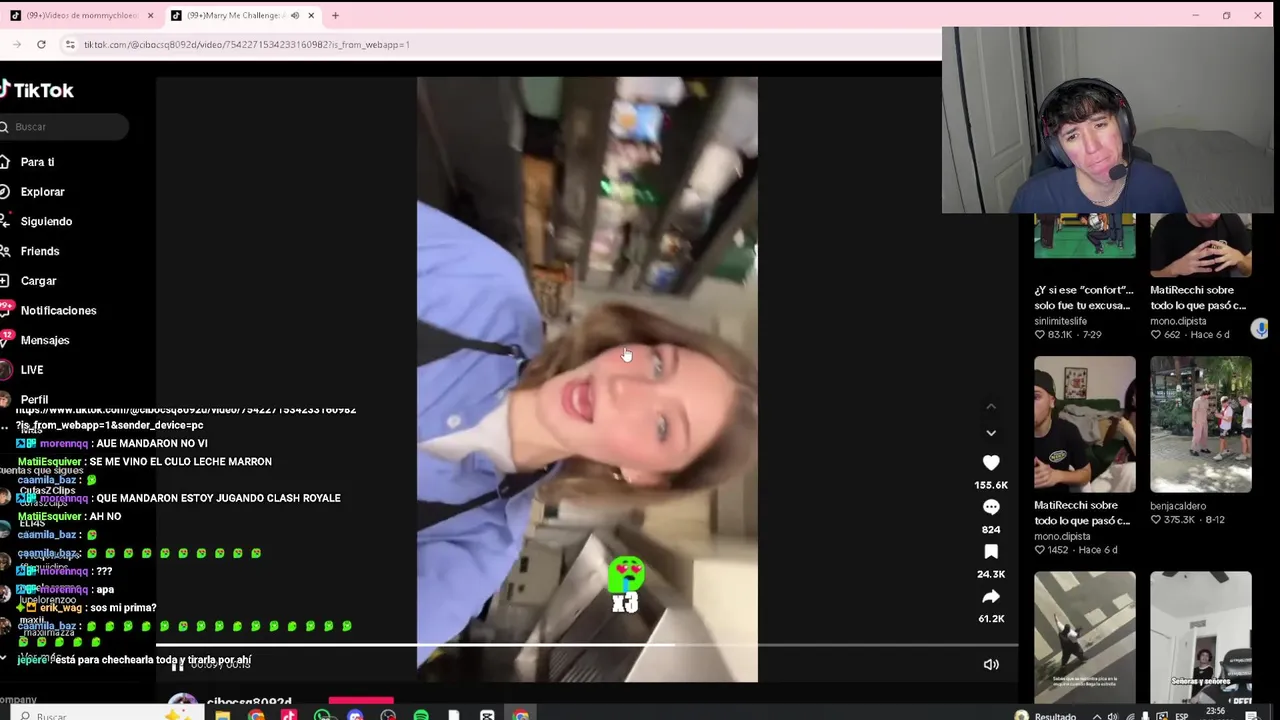Open Cargar upload page
This screenshot has width=1280, height=720.
[38, 281]
